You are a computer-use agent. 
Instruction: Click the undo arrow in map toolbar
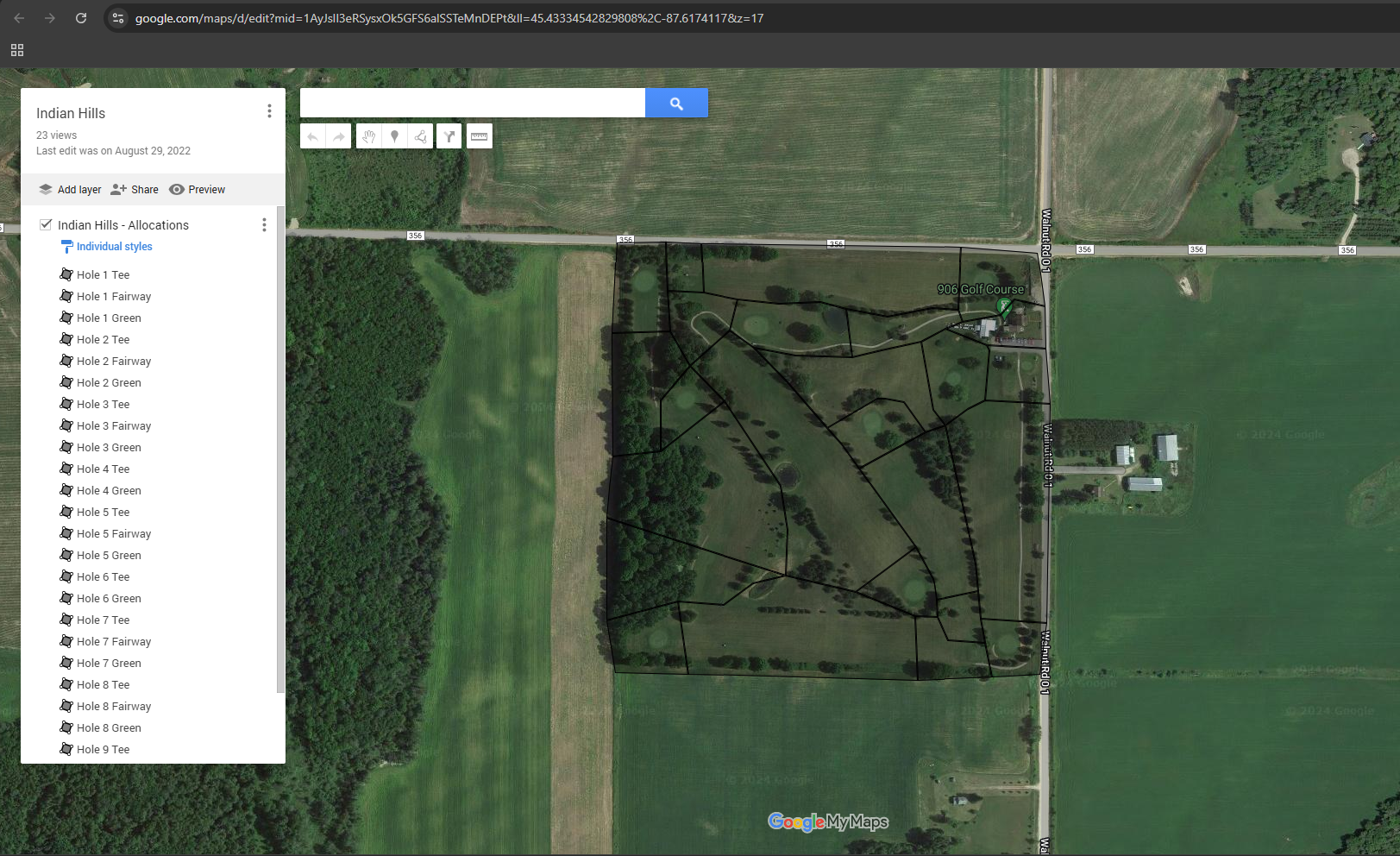(x=313, y=136)
